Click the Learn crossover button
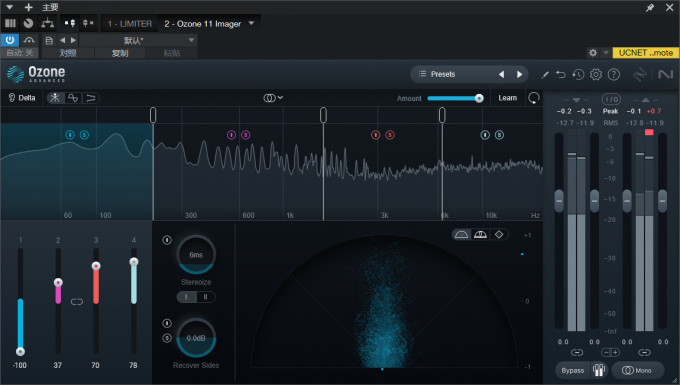This screenshot has width=680, height=385. click(x=507, y=98)
